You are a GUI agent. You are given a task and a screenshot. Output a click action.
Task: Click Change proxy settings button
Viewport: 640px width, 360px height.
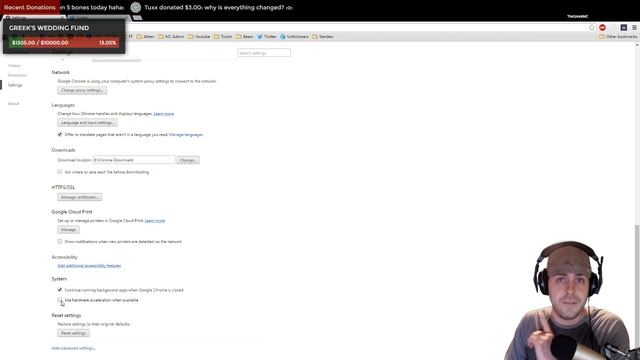(82, 90)
